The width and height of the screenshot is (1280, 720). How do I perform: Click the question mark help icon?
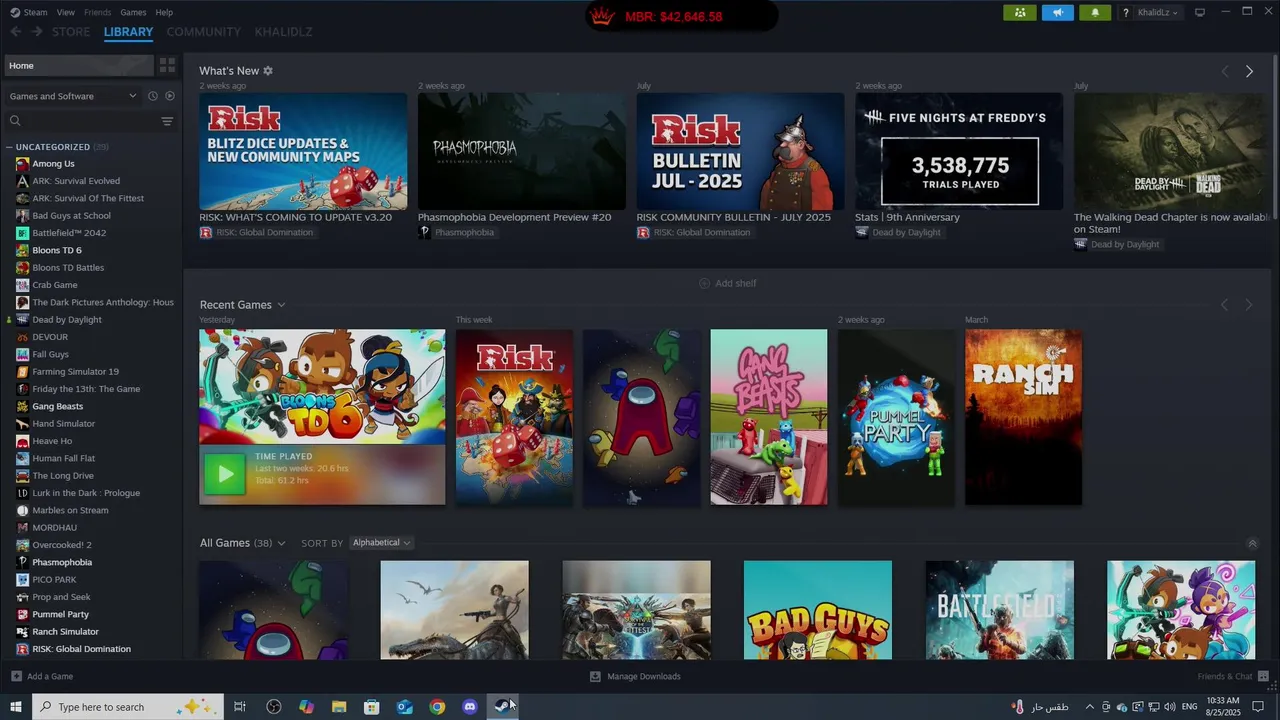(x=1126, y=12)
